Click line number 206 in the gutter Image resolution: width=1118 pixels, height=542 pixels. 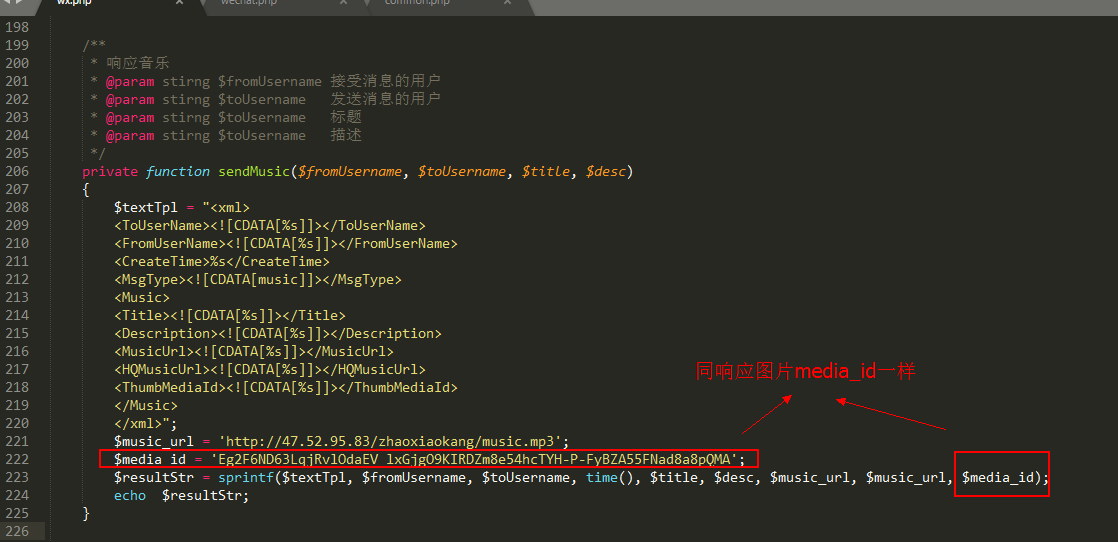(17, 171)
